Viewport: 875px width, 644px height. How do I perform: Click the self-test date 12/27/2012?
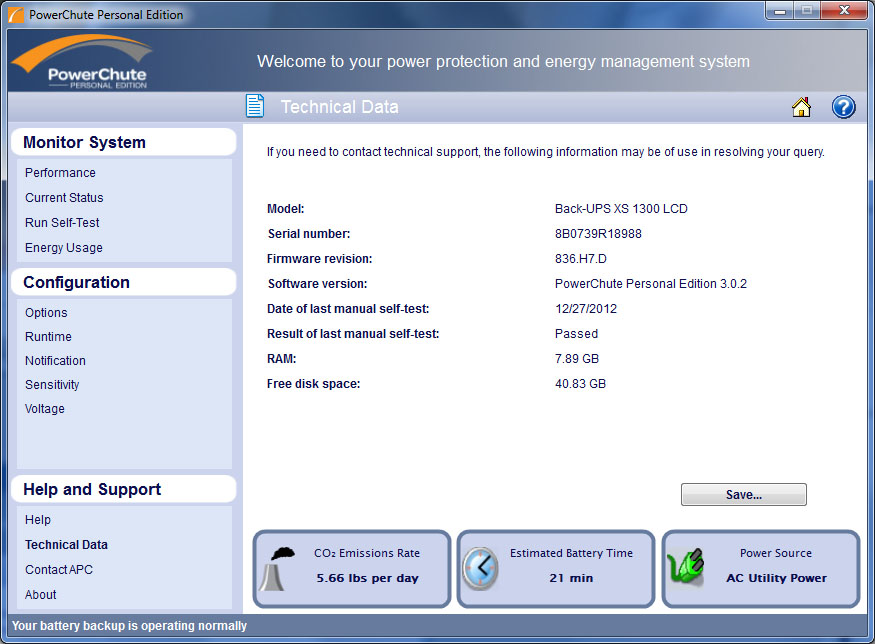coord(586,309)
